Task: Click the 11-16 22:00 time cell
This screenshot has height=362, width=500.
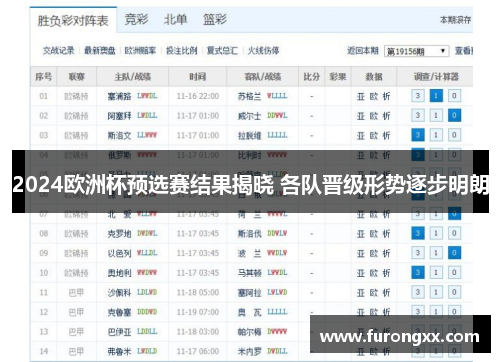Action: (198, 96)
